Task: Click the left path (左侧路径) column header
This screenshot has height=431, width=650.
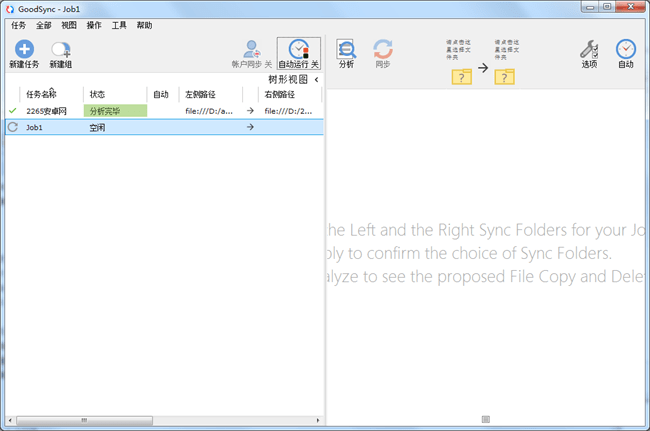Action: click(x=201, y=95)
